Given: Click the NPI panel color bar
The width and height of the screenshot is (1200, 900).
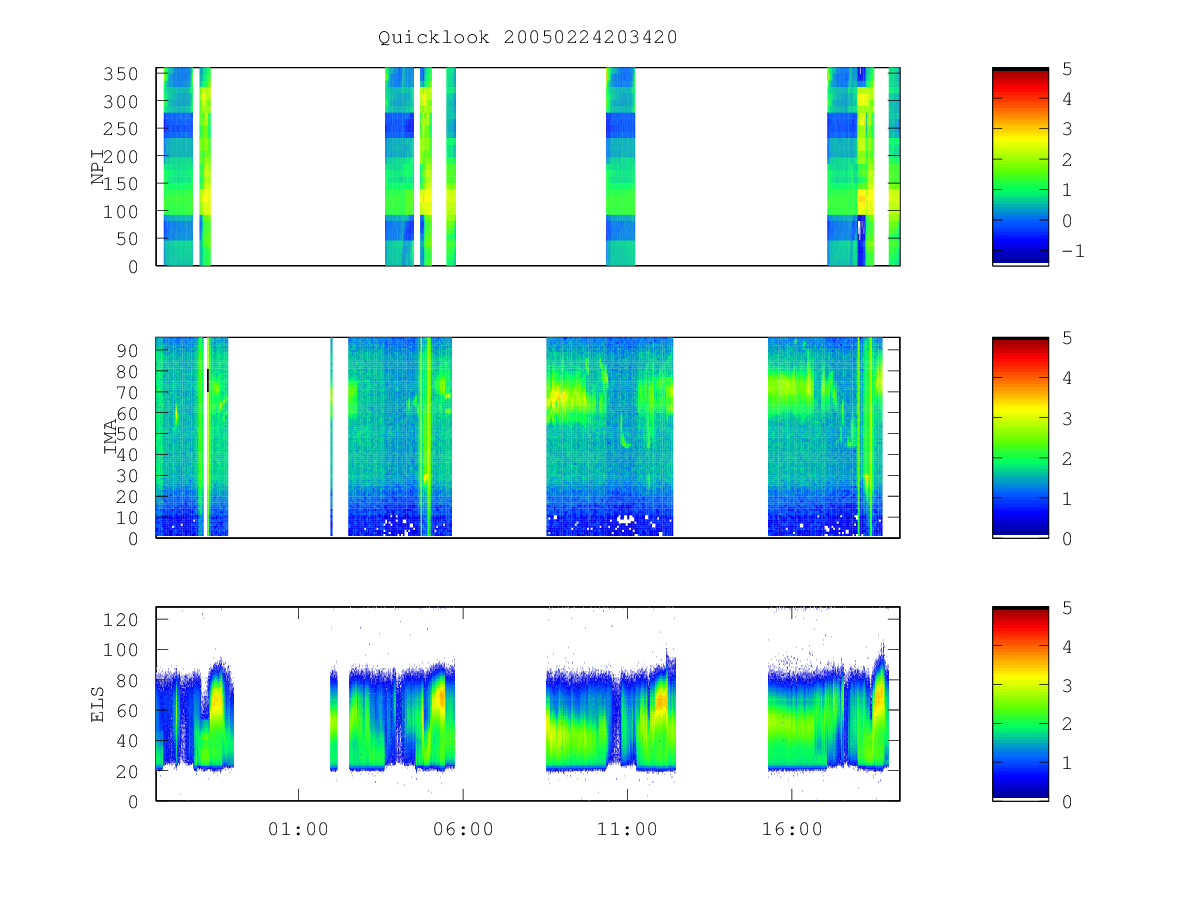Looking at the screenshot, I should click(1020, 167).
